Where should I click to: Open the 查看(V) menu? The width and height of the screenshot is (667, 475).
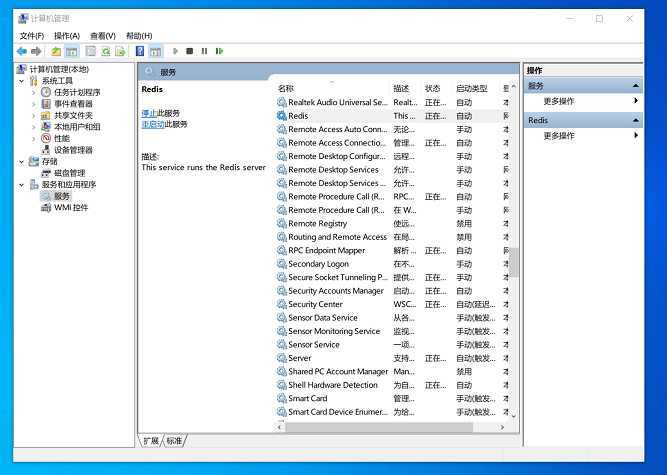pos(103,36)
